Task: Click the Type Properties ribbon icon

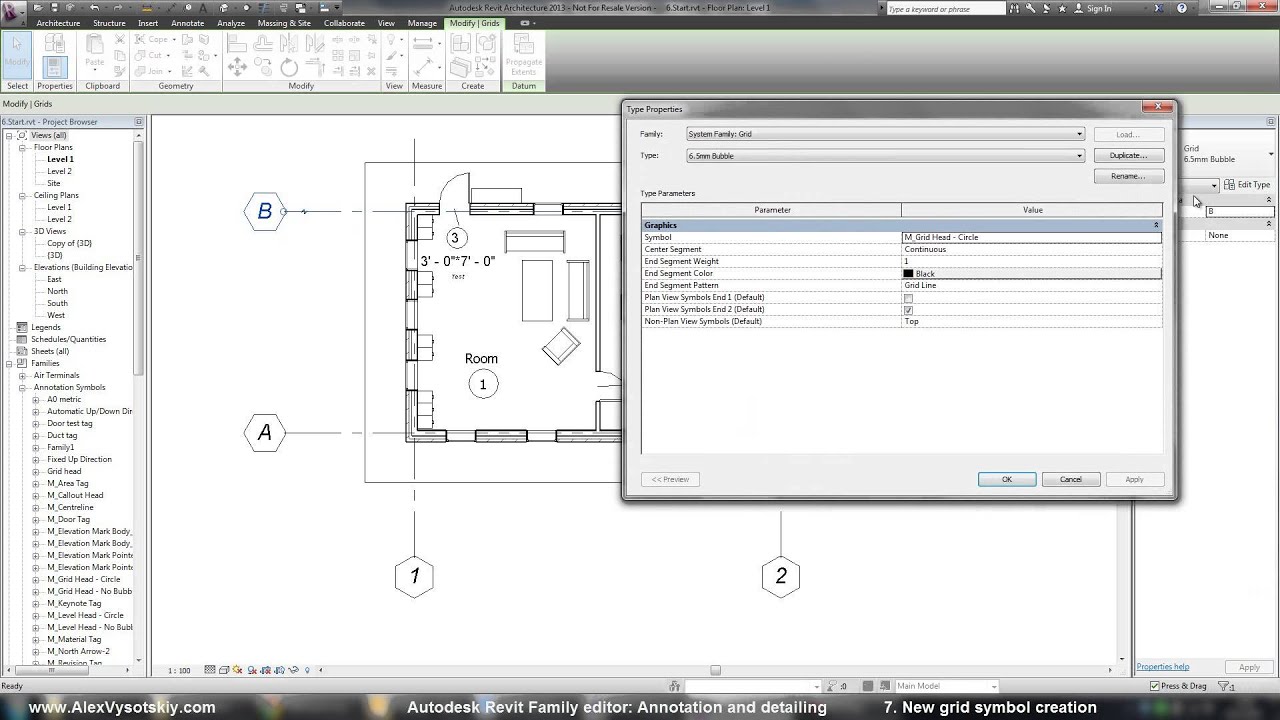Action: [x=55, y=43]
